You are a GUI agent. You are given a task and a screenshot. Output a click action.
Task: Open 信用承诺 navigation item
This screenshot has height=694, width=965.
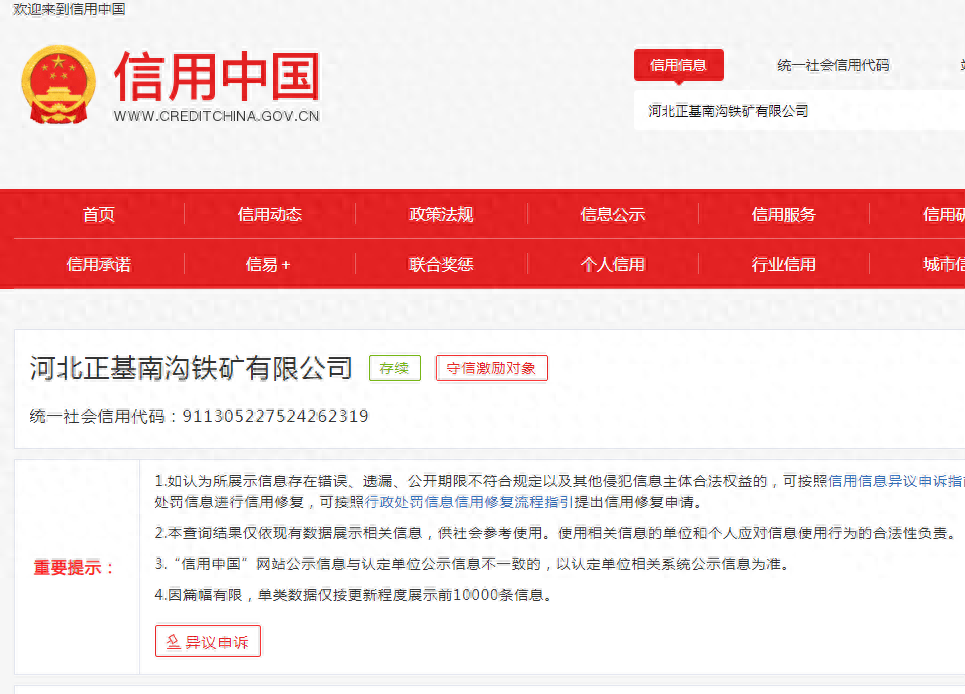coord(98,264)
